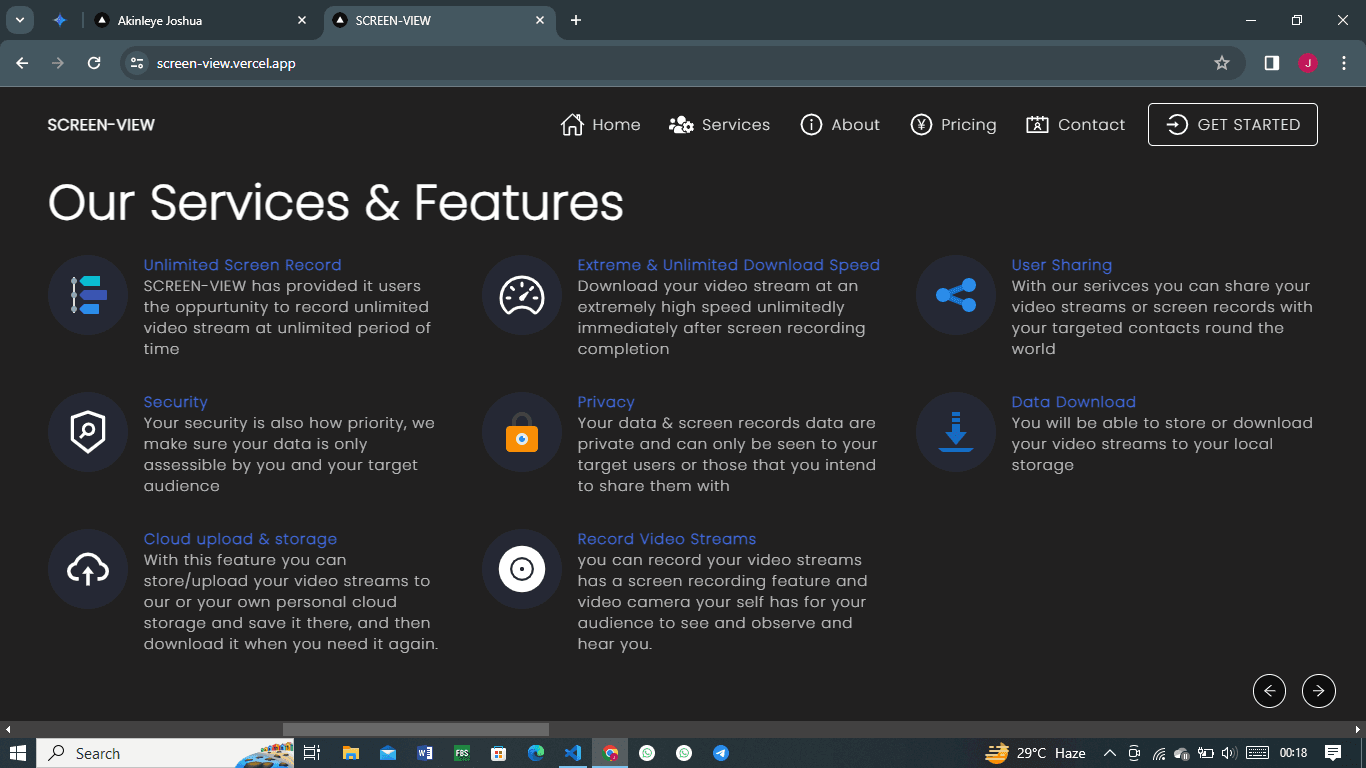Click the Data Download arrow icon
The width and height of the screenshot is (1366, 768).
pyautogui.click(x=956, y=432)
